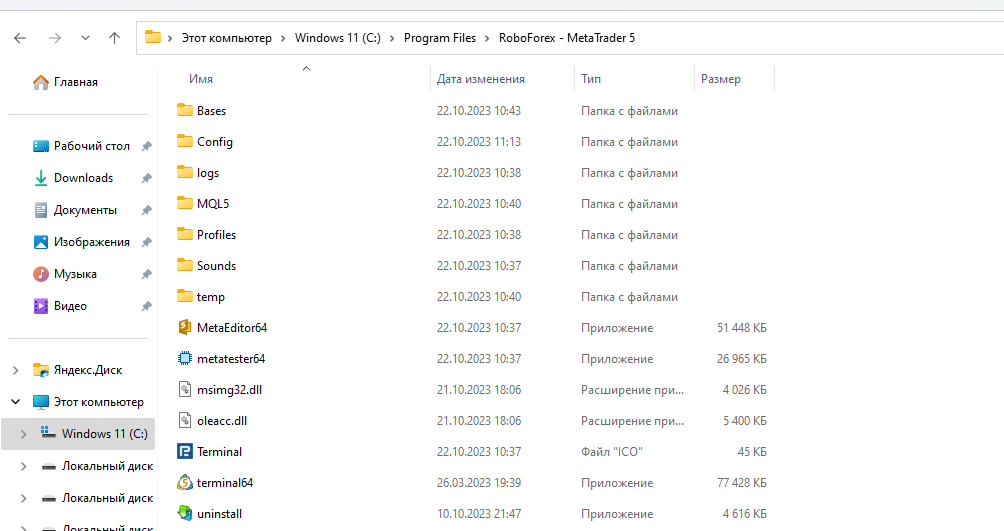Click the pin icon next to 'Видео'
Screen dimensions: 1004x531
pos(147,306)
